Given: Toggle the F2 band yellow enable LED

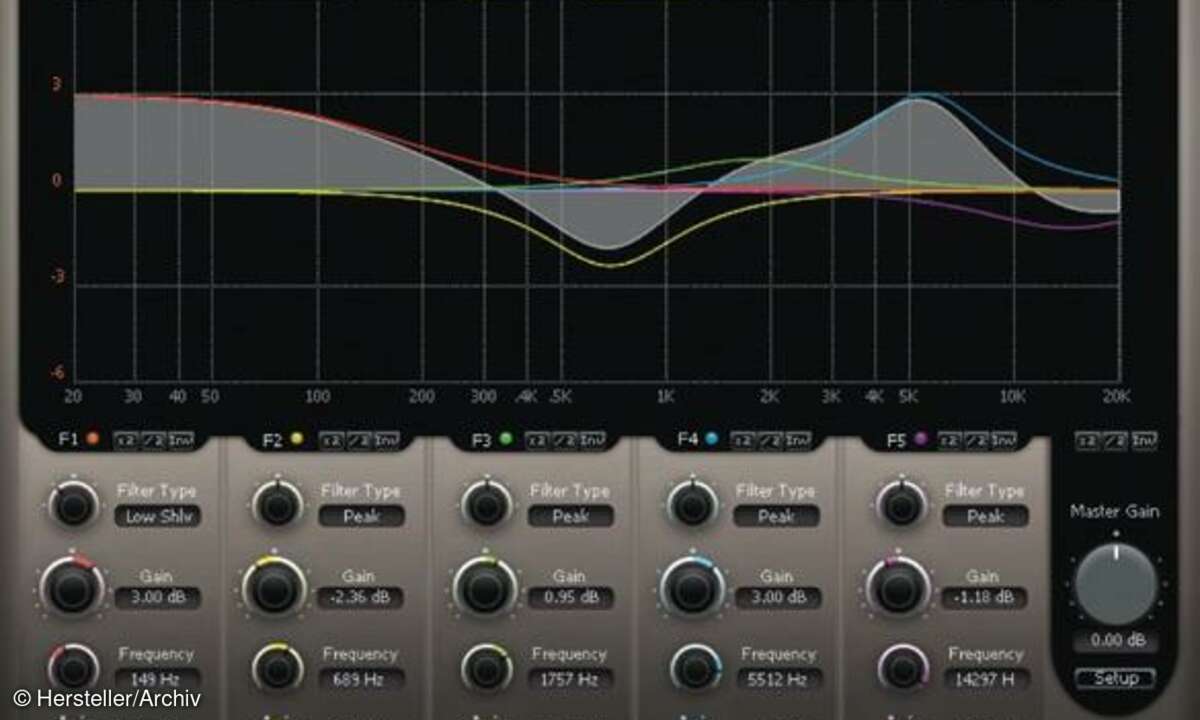Looking at the screenshot, I should [297, 439].
